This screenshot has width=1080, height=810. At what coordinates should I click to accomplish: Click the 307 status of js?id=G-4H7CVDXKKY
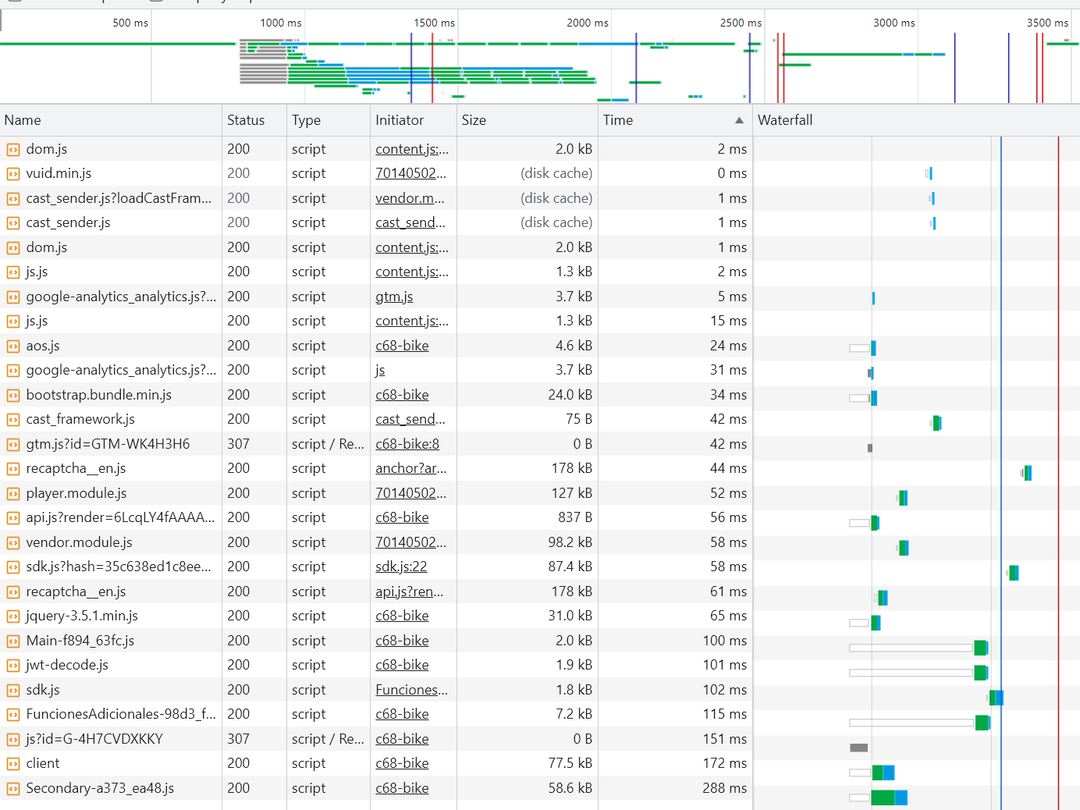click(x=238, y=739)
